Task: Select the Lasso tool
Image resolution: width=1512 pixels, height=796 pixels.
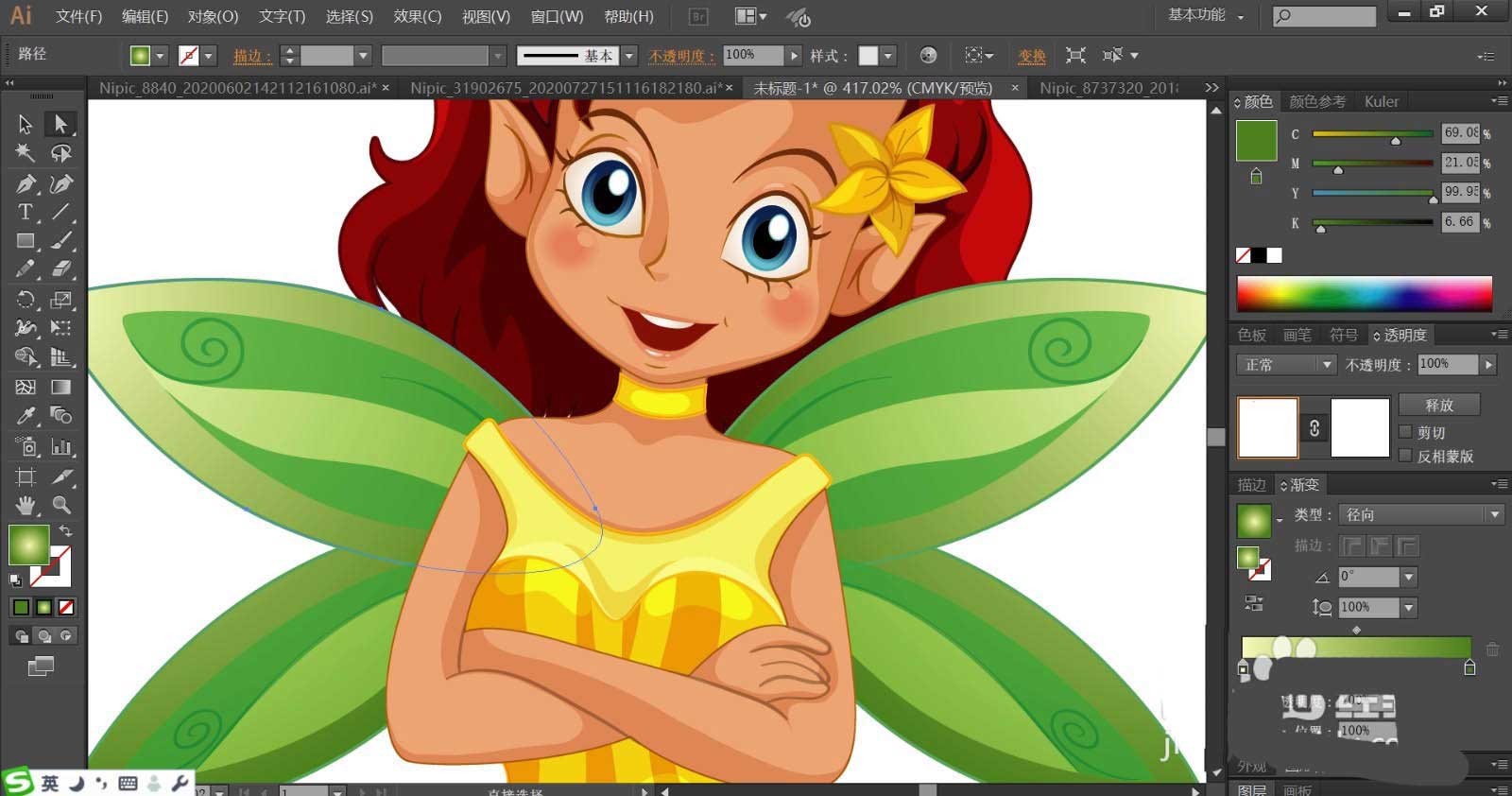Action: [60, 153]
